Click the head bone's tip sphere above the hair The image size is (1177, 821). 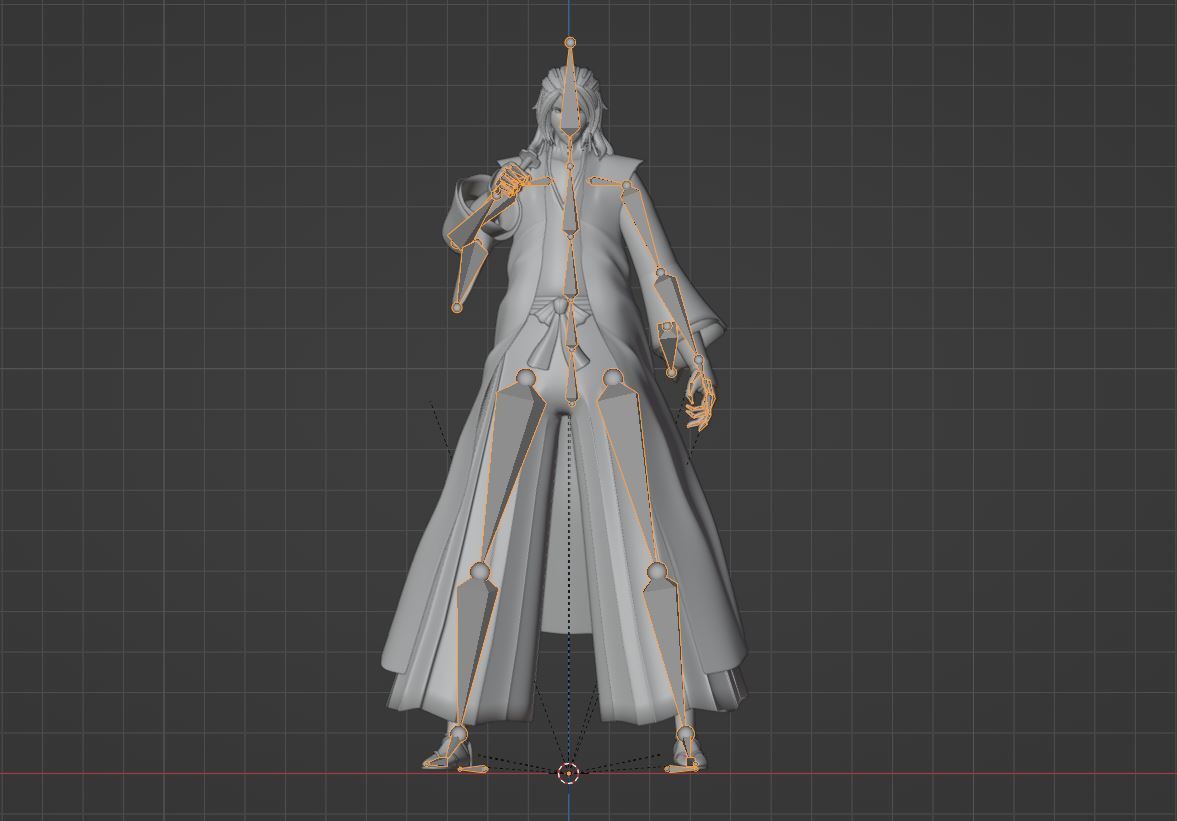tap(570, 42)
